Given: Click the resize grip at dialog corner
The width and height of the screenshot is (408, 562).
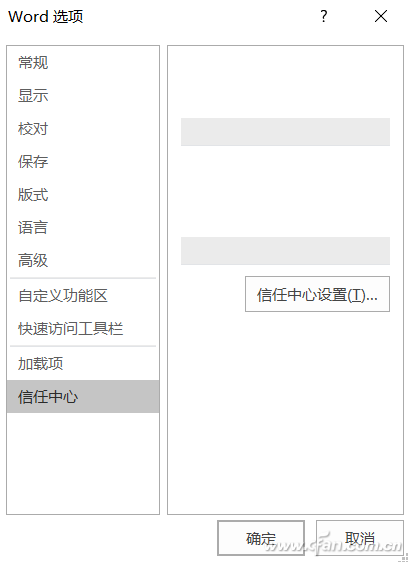Looking at the screenshot, I should (404, 558).
